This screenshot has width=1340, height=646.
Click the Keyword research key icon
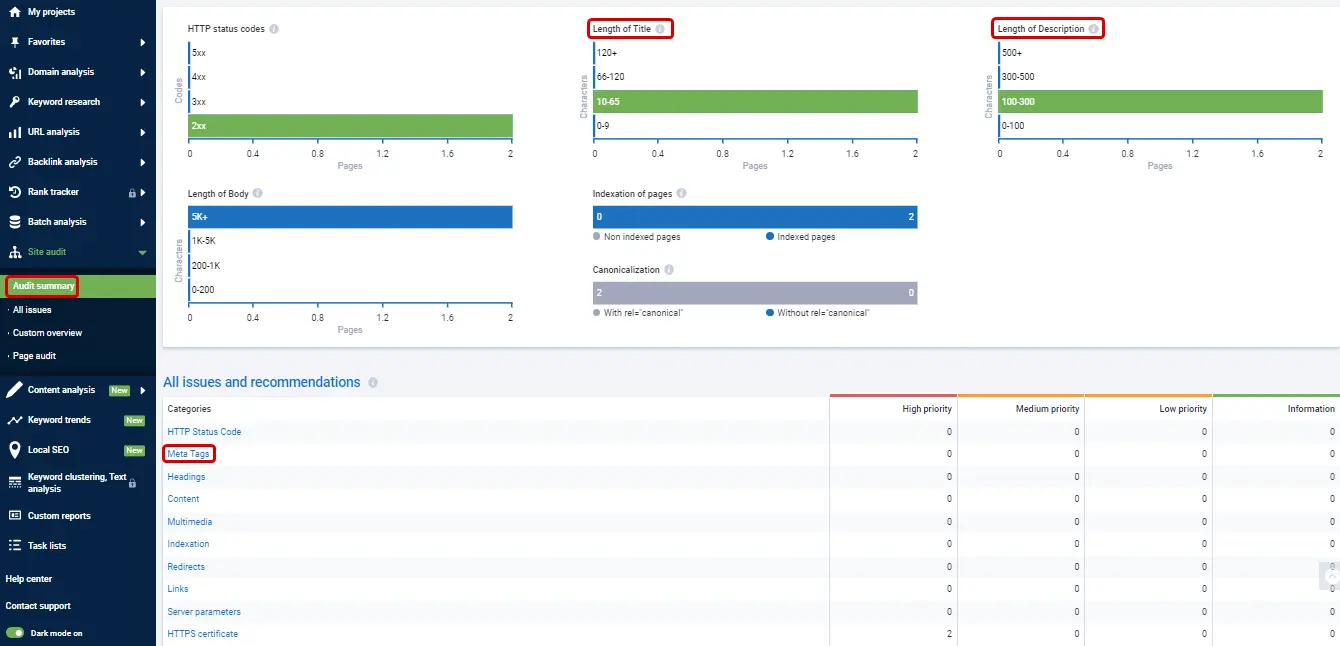(14, 102)
